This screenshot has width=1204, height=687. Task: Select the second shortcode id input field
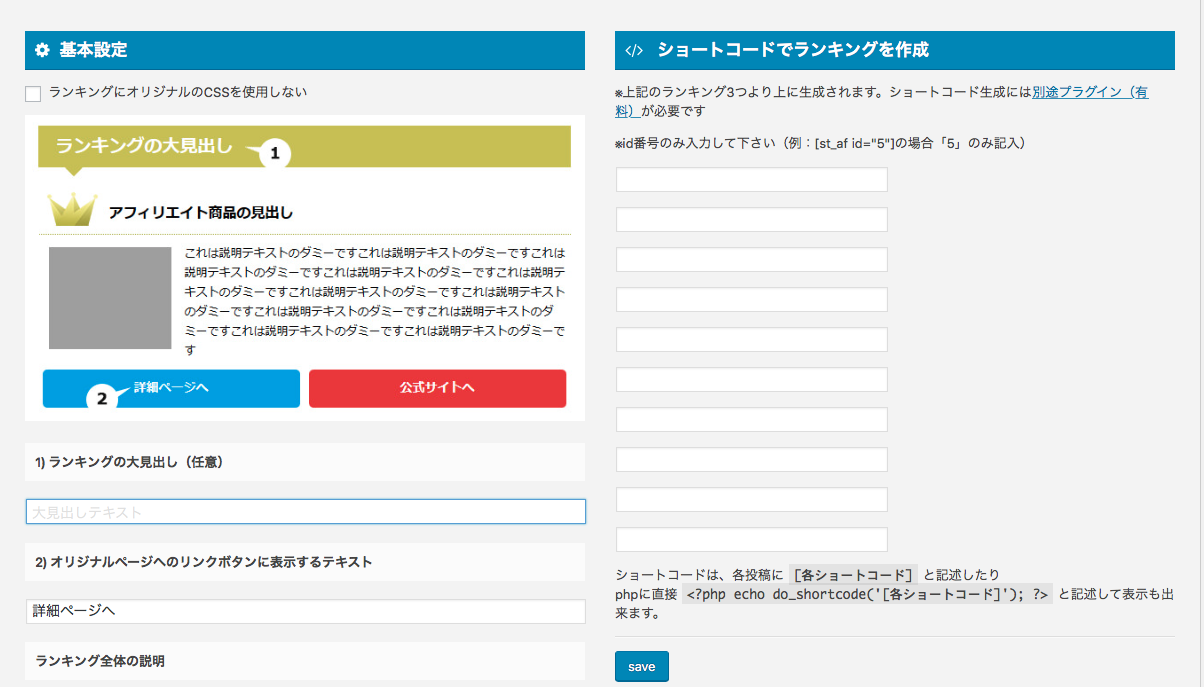(x=752, y=220)
